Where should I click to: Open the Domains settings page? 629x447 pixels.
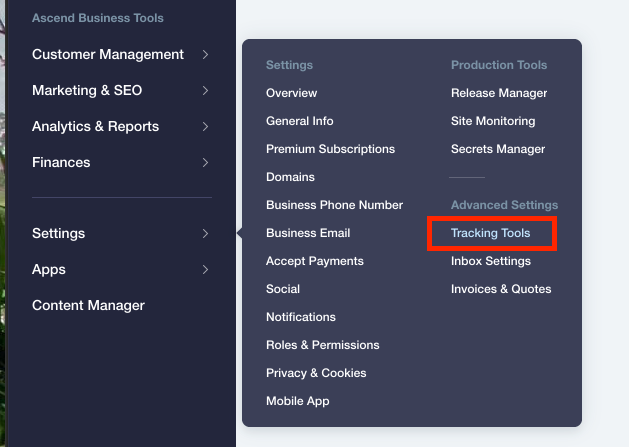click(290, 177)
